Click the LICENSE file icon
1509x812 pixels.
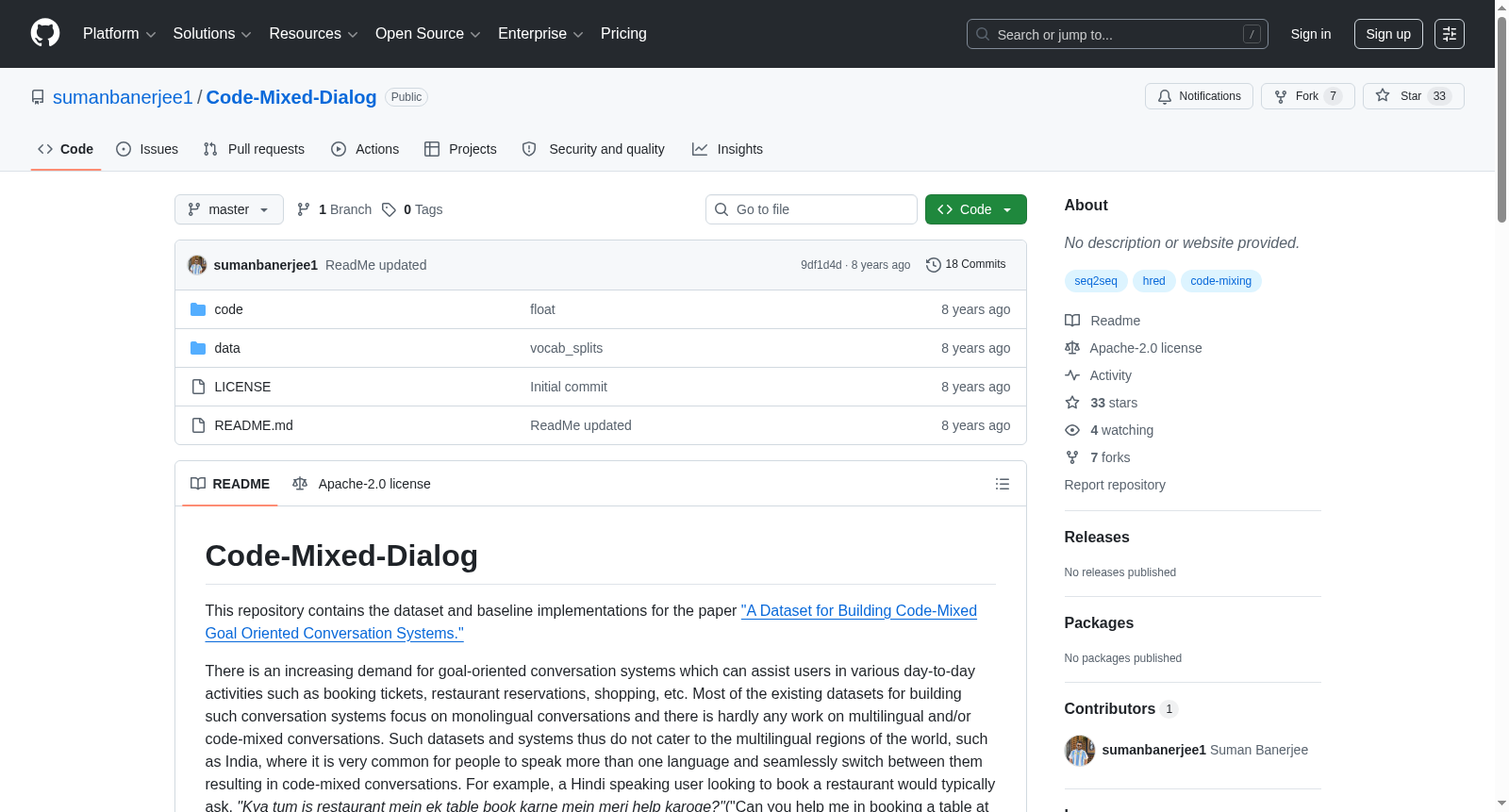pyautogui.click(x=198, y=387)
